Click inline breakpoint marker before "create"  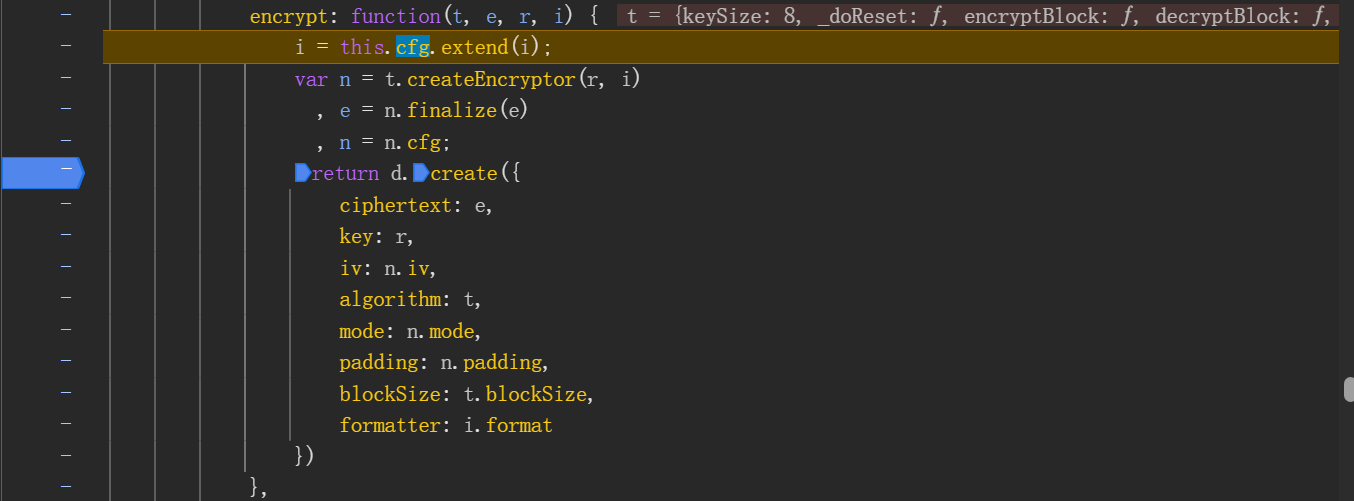coord(421,173)
